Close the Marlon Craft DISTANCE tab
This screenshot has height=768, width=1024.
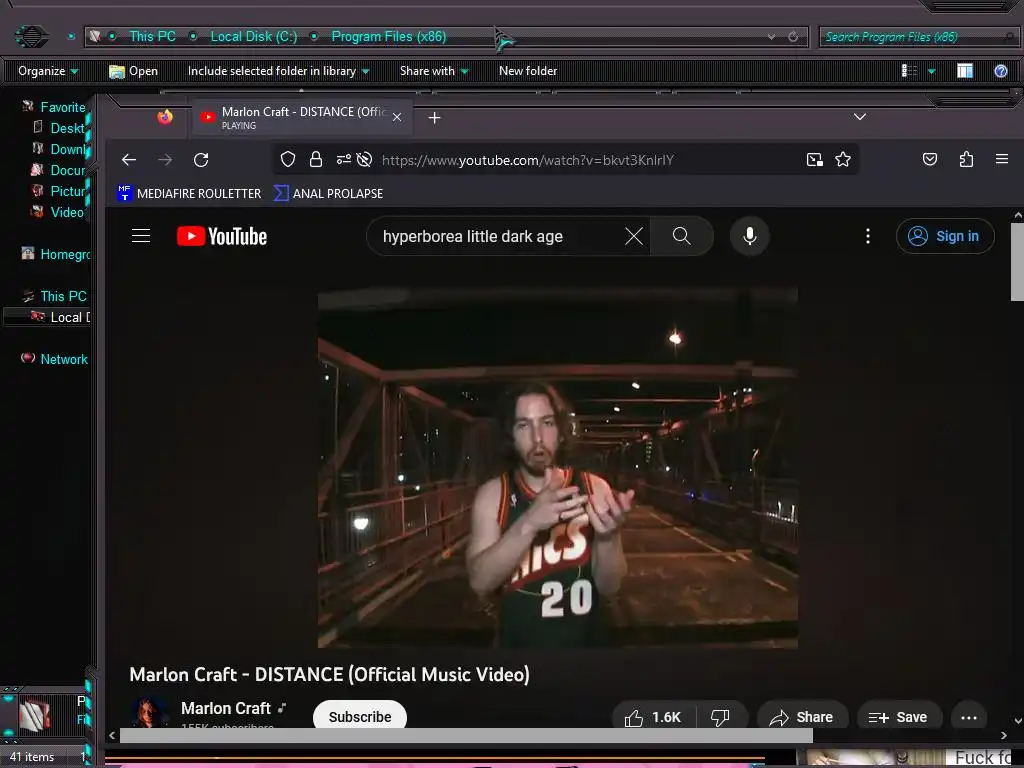click(x=396, y=118)
